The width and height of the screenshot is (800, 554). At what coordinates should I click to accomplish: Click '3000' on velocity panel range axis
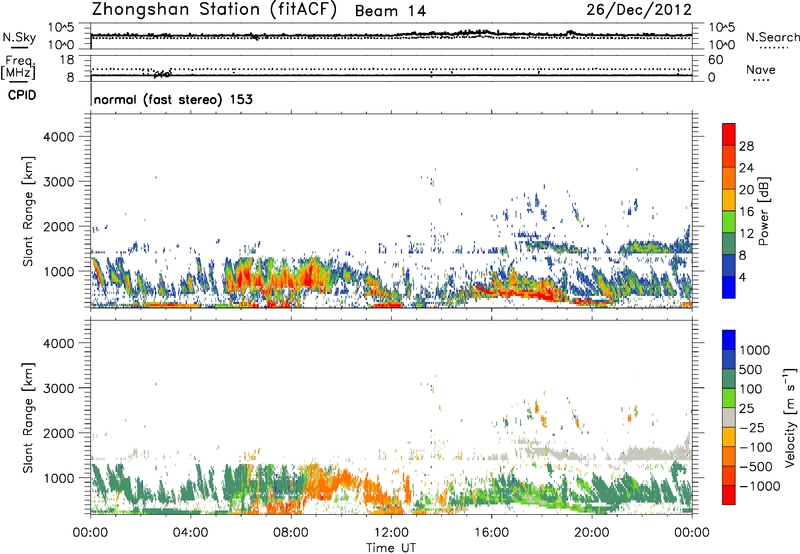58,388
